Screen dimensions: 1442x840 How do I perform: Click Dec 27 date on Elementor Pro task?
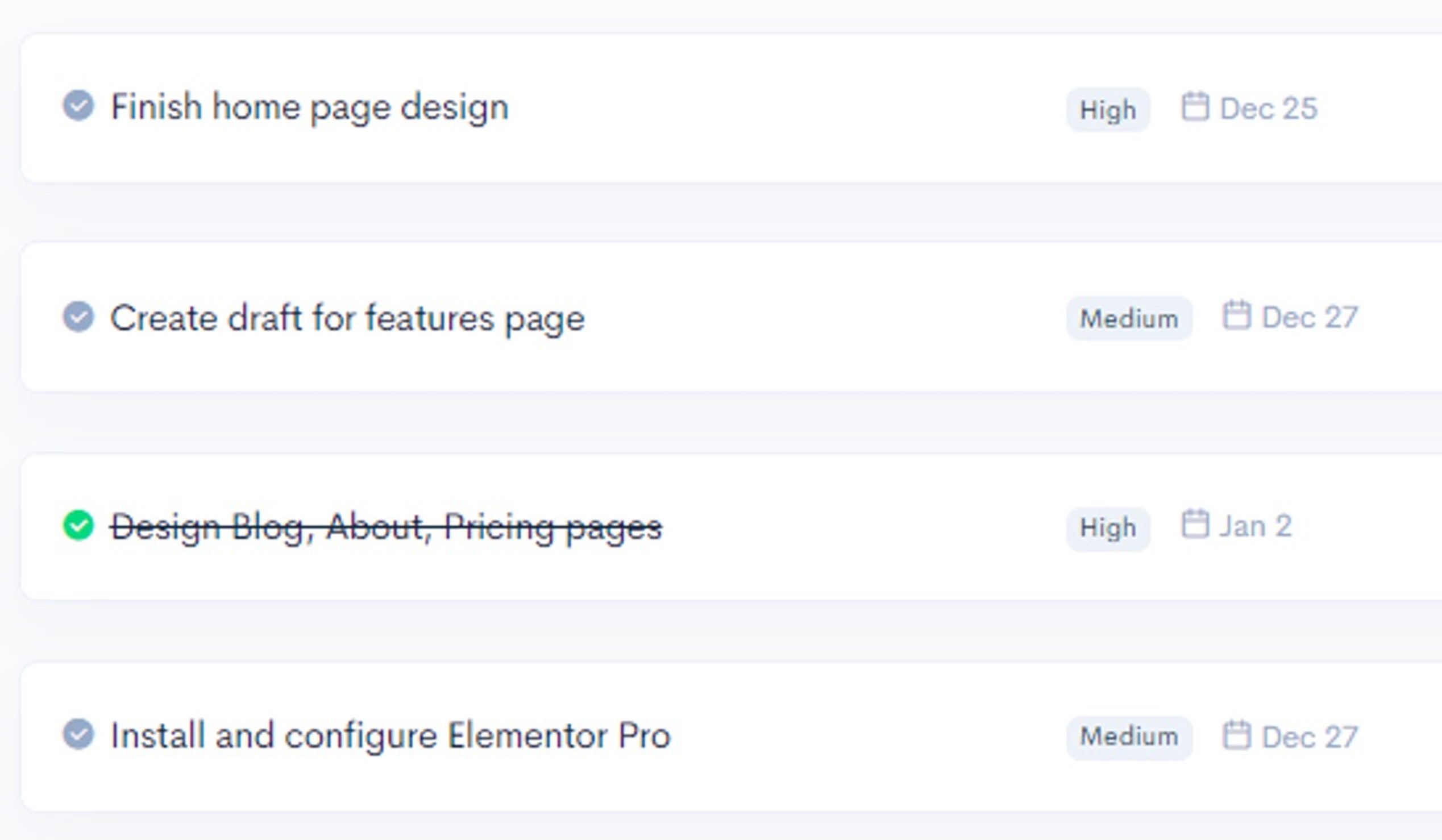coord(1310,737)
